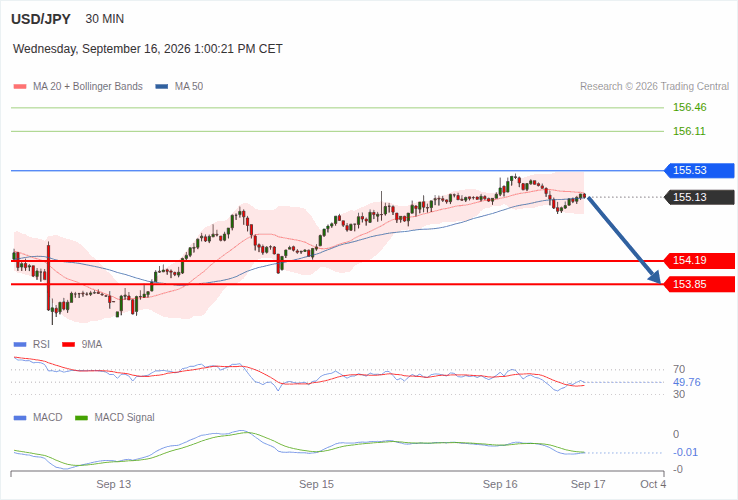Screen dimensions: 738x500
Task: Select the 154.19 red support tag
Action: point(699,260)
